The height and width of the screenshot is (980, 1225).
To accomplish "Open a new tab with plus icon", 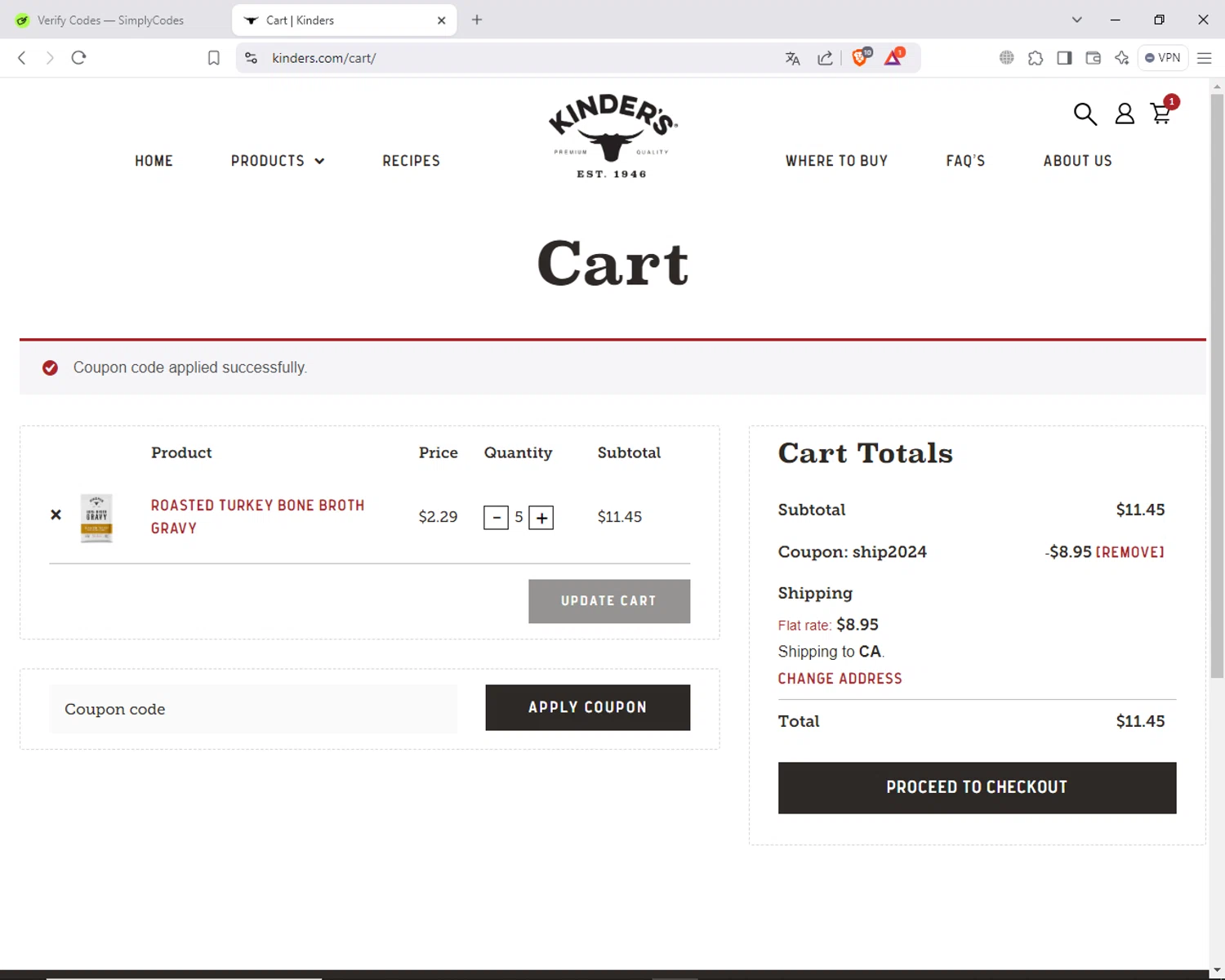I will [x=477, y=20].
